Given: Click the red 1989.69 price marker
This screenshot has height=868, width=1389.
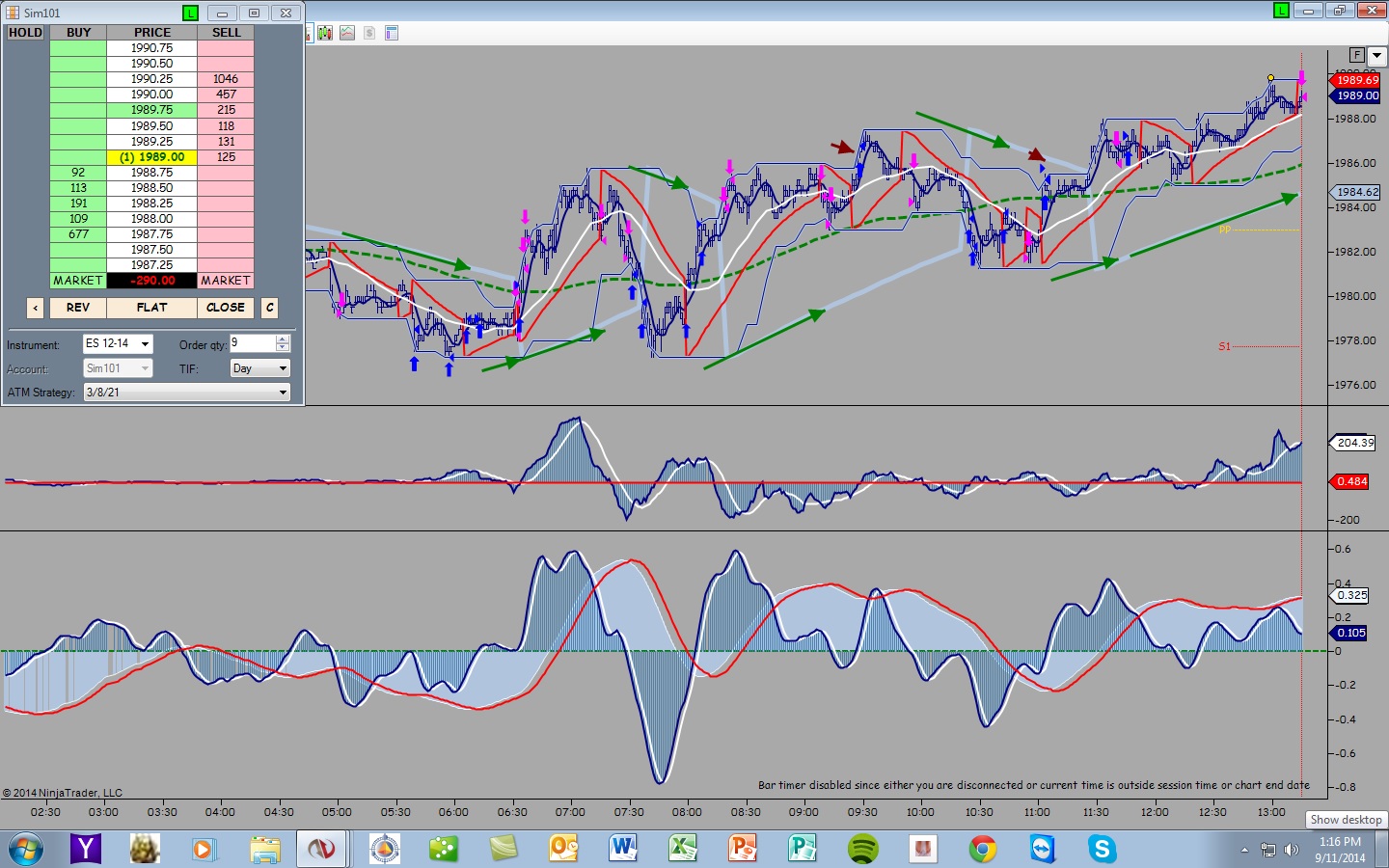Looking at the screenshot, I should pos(1356,81).
